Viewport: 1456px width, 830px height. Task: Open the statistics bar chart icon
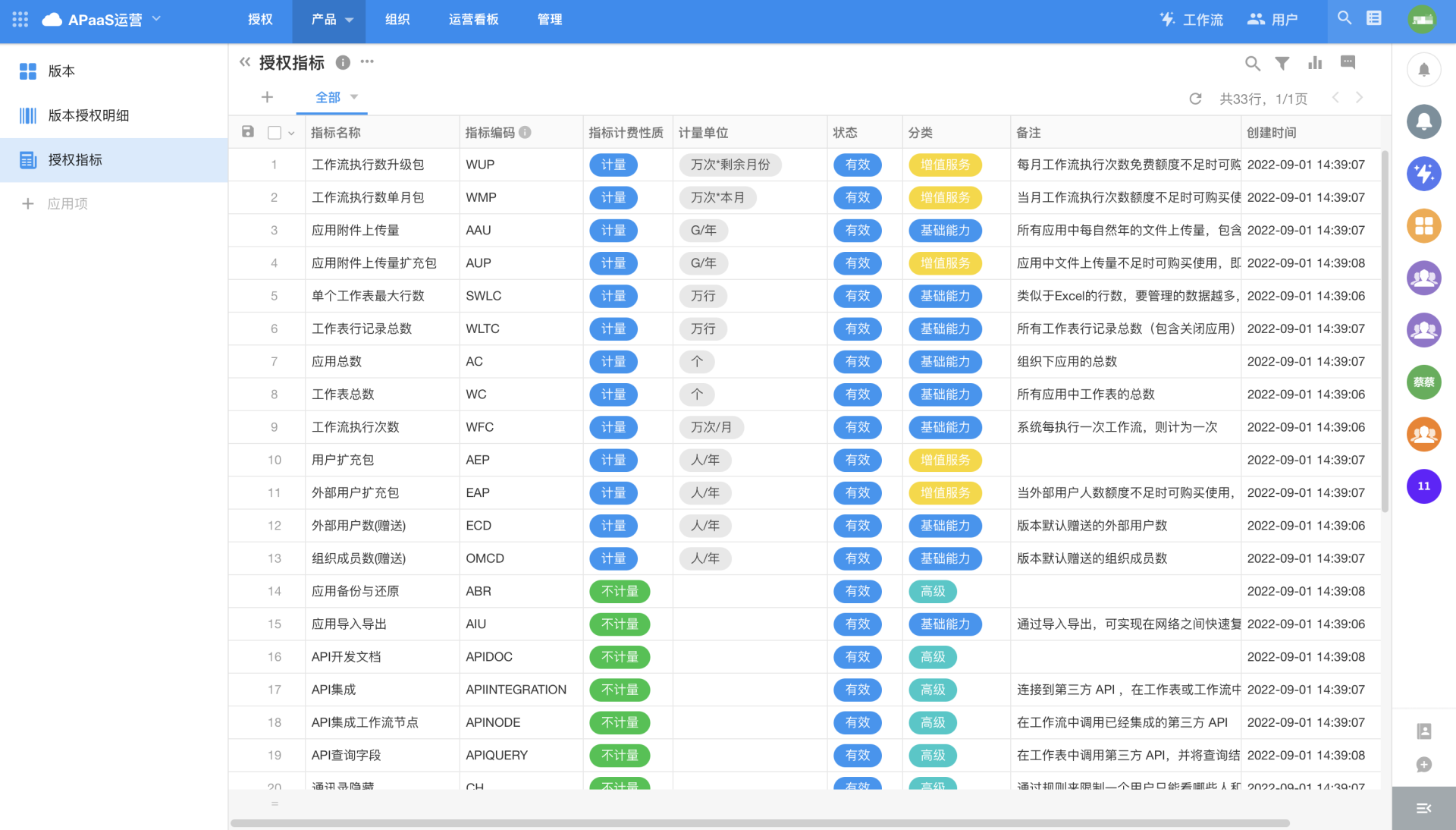click(x=1315, y=64)
